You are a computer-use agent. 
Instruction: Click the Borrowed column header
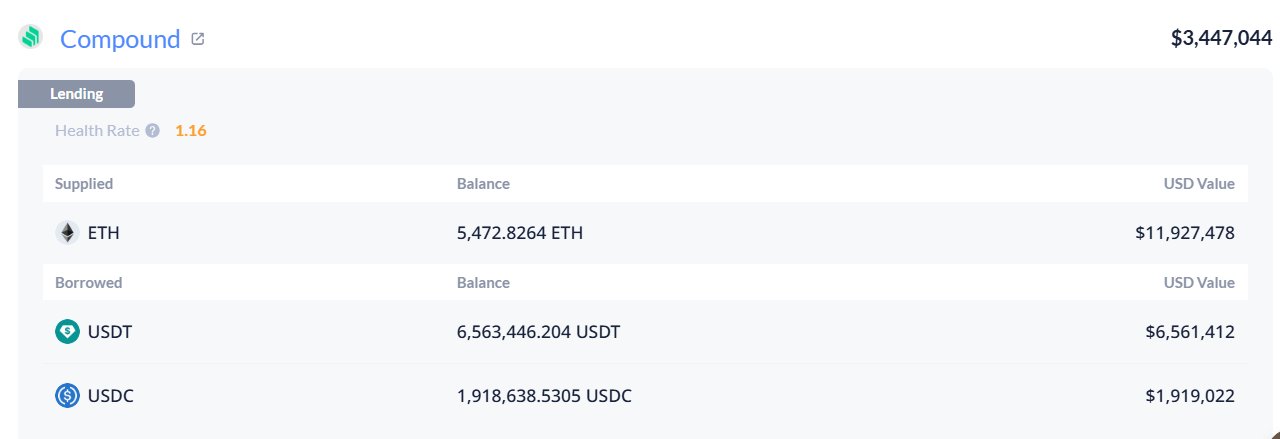88,283
